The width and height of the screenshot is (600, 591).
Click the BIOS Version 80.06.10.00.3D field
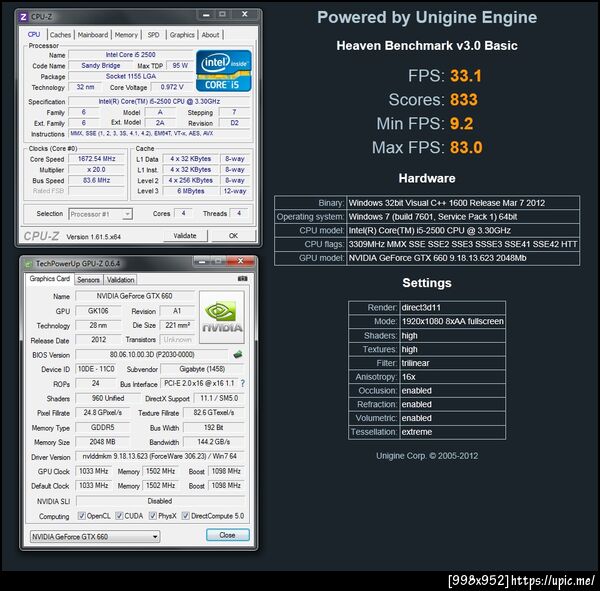pos(152,354)
